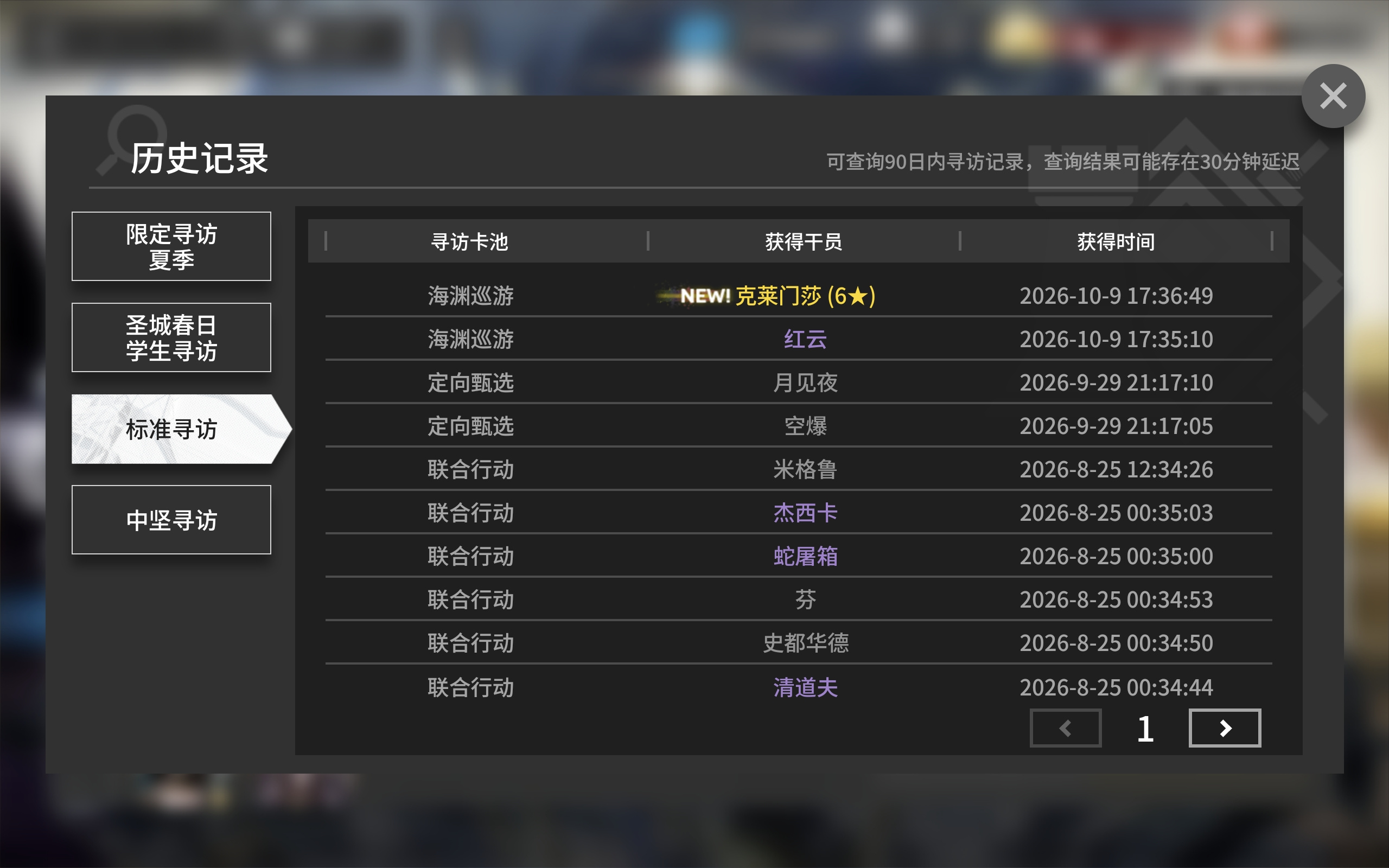Go to the next page of records
Image resolution: width=1389 pixels, height=868 pixels.
[x=1224, y=728]
